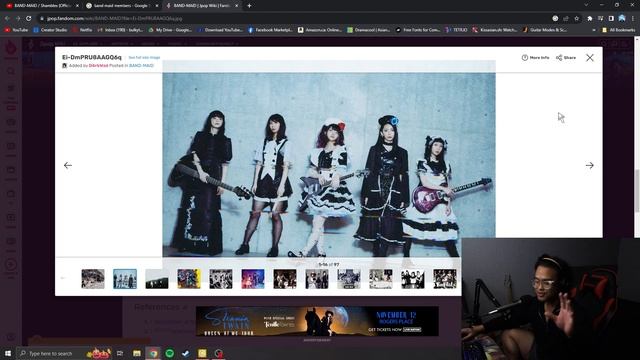640x360 pixels.
Task: Open the BAND-MAID link after 'Posted in'
Action: coord(141,65)
